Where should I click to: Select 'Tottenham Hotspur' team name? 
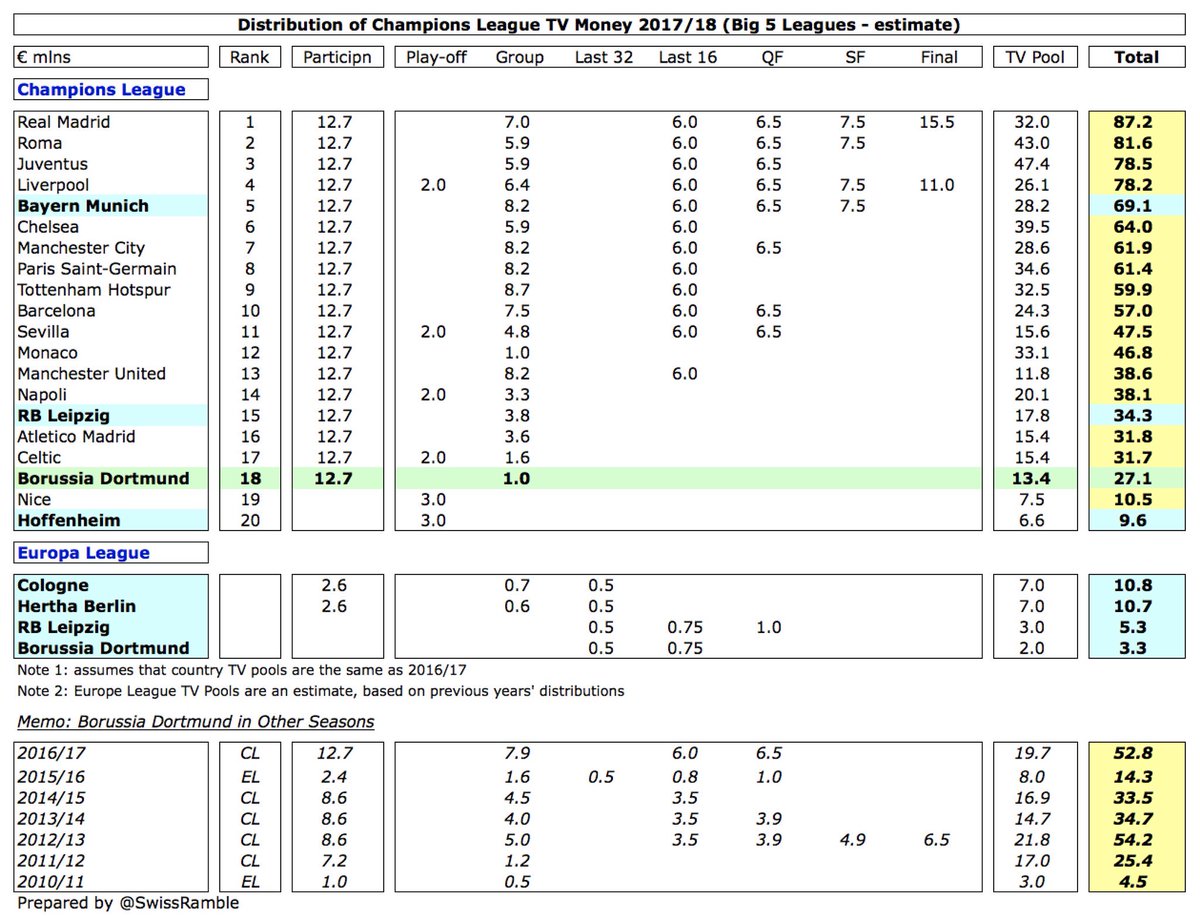[x=94, y=290]
